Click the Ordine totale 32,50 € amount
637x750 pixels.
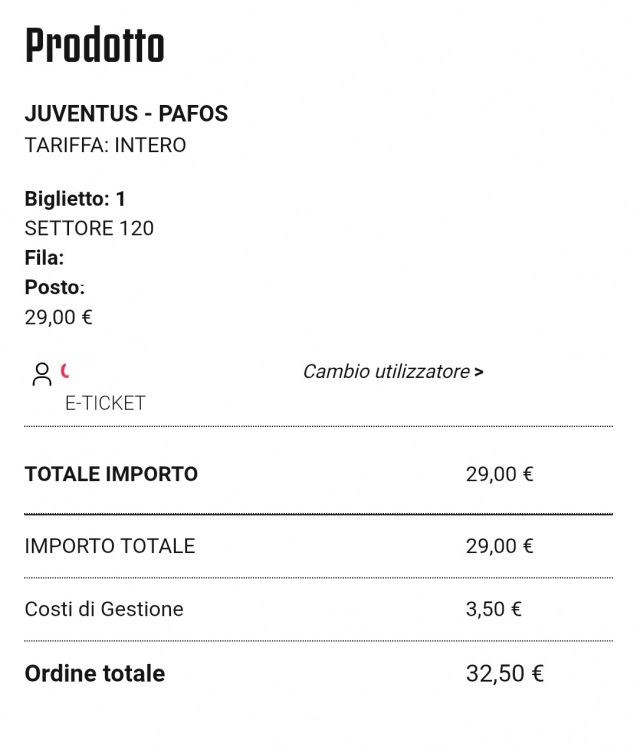click(504, 673)
